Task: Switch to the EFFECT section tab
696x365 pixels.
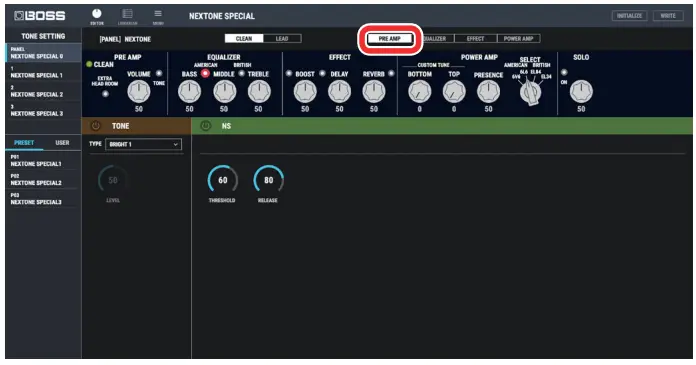Action: click(x=475, y=39)
